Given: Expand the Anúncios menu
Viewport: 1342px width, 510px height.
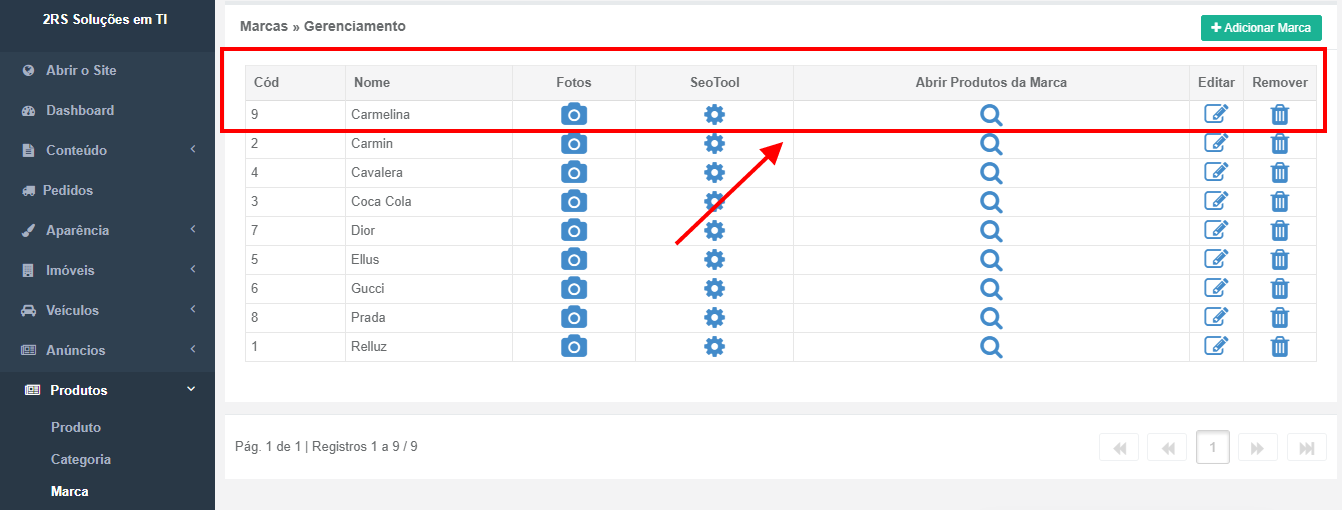Looking at the screenshot, I should [107, 350].
